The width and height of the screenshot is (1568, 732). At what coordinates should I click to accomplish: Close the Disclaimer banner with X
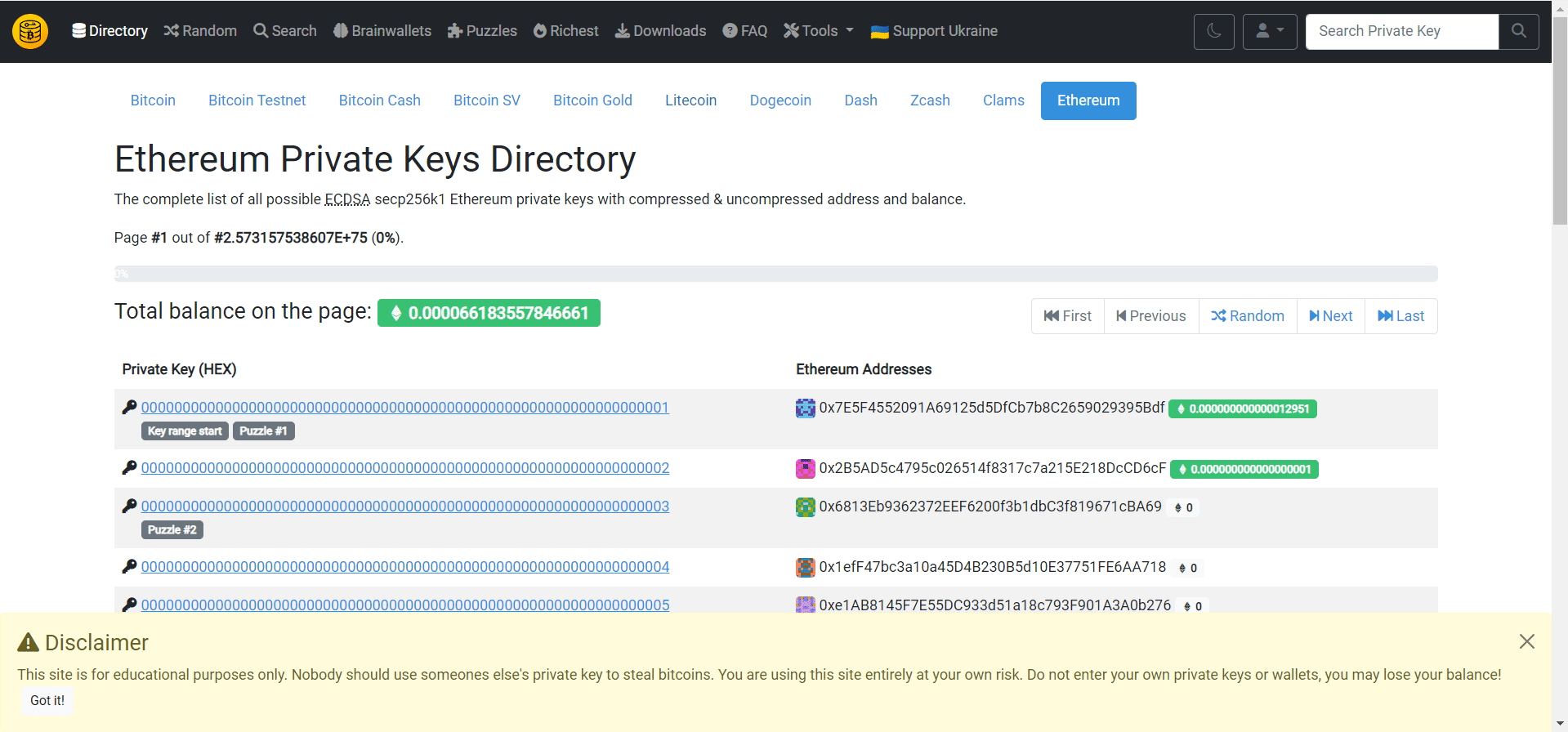1526,642
